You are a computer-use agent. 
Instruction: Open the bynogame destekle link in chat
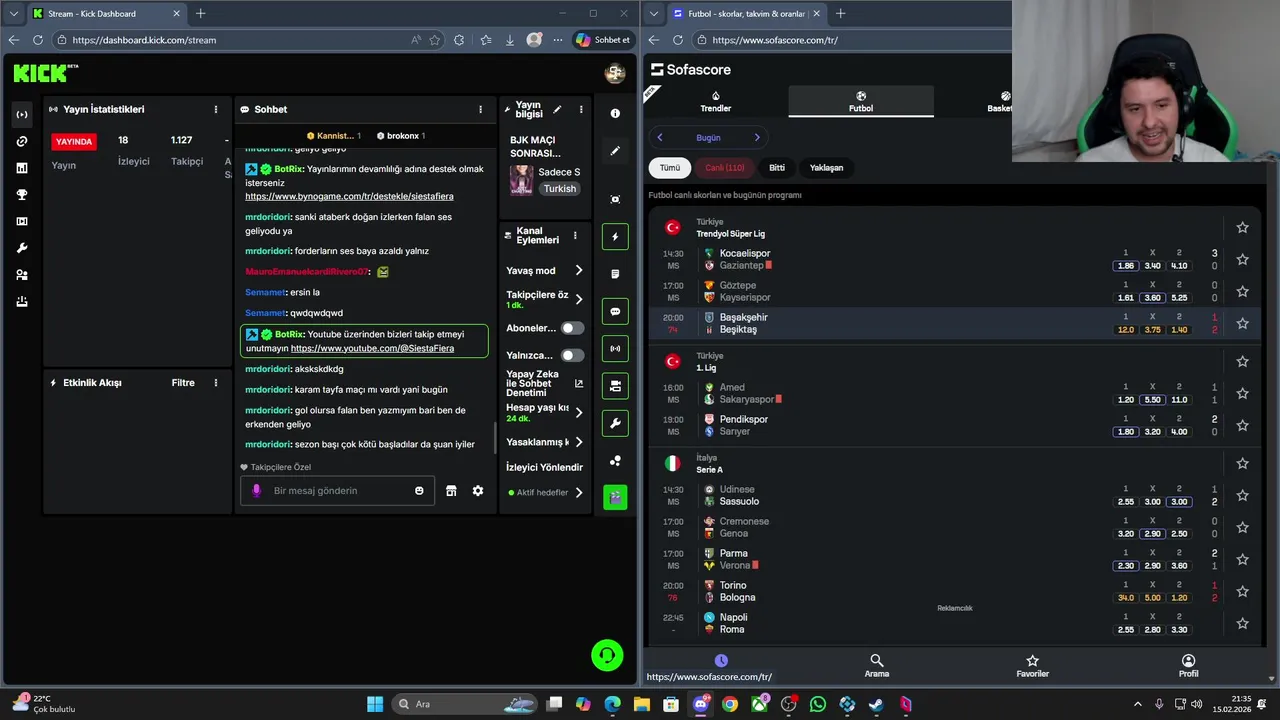coord(349,197)
